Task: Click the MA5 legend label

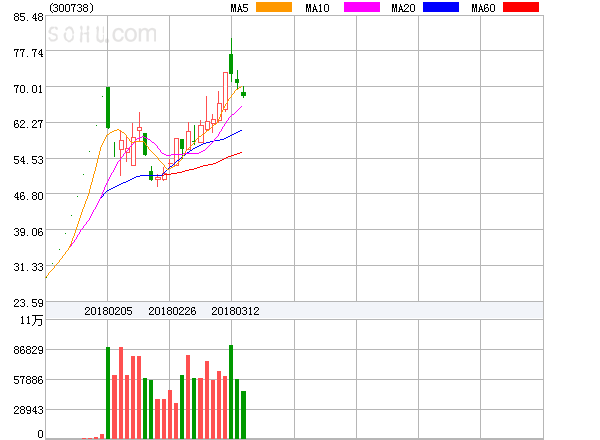Action: click(x=239, y=8)
